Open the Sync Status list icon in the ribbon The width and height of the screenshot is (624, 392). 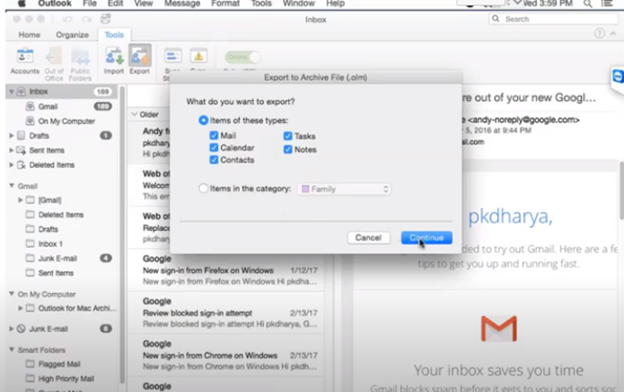click(x=173, y=57)
